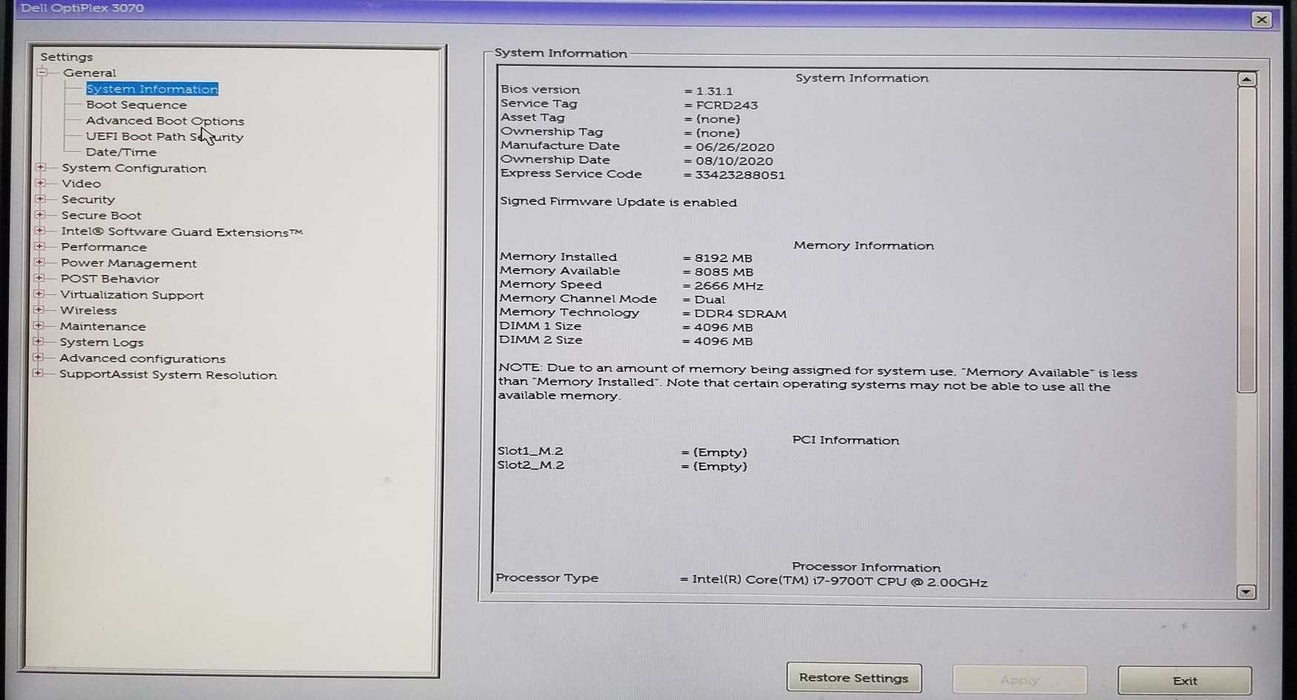Select SupportAssist System Resolution category
Image resolution: width=1297 pixels, height=700 pixels.
pos(168,375)
